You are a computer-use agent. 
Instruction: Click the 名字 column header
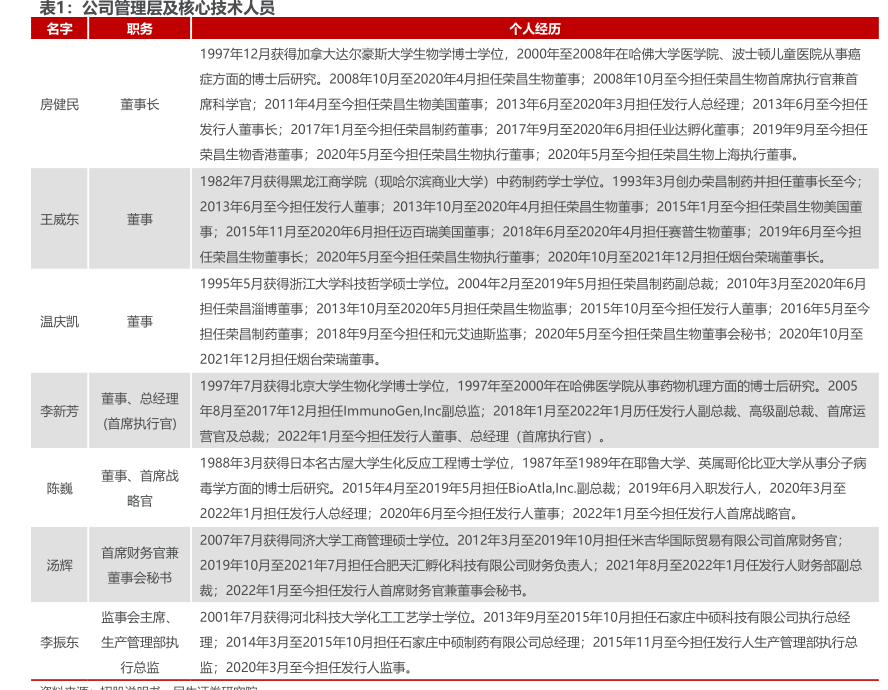pos(59,29)
